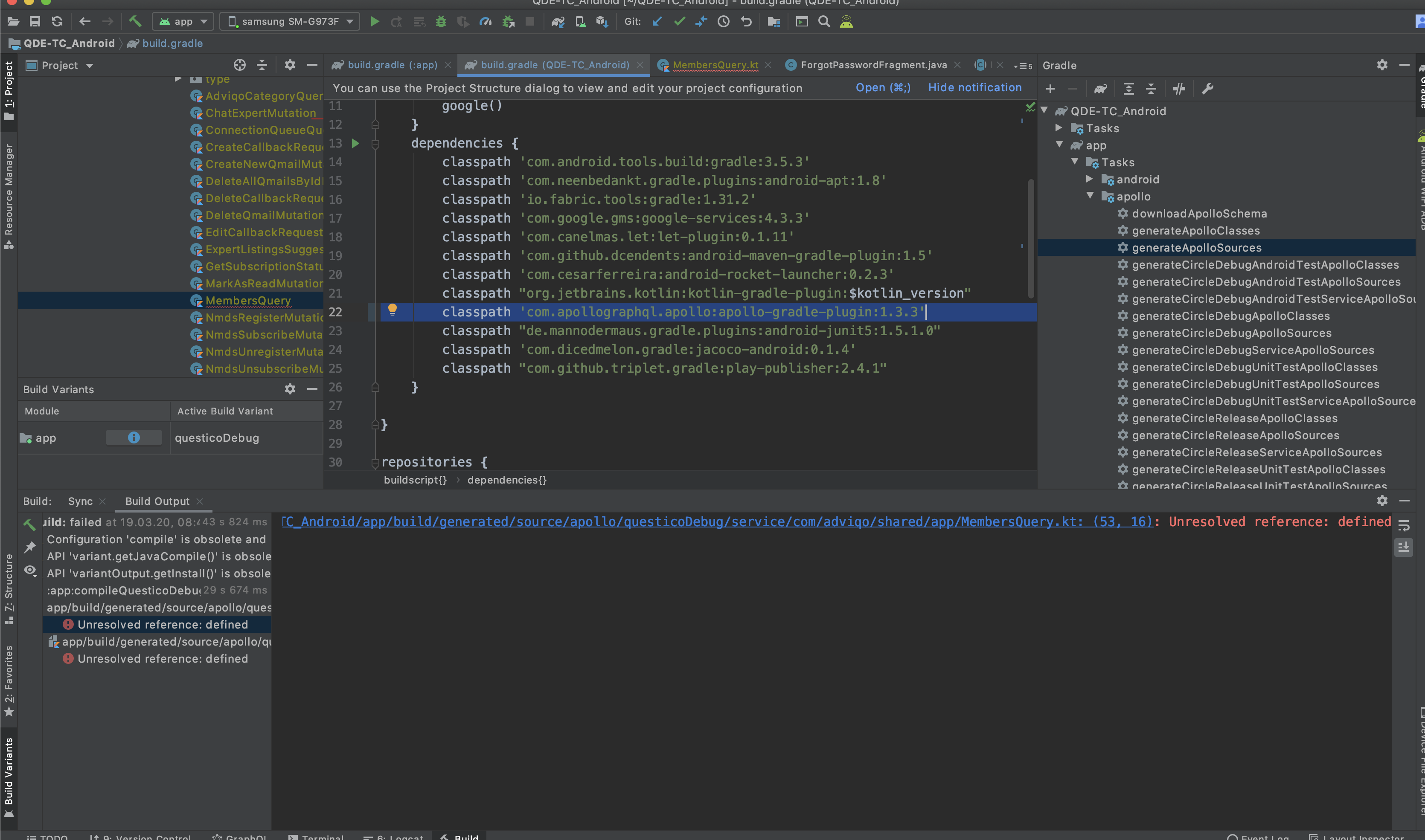Open the Git commit checkmark icon

point(679,21)
